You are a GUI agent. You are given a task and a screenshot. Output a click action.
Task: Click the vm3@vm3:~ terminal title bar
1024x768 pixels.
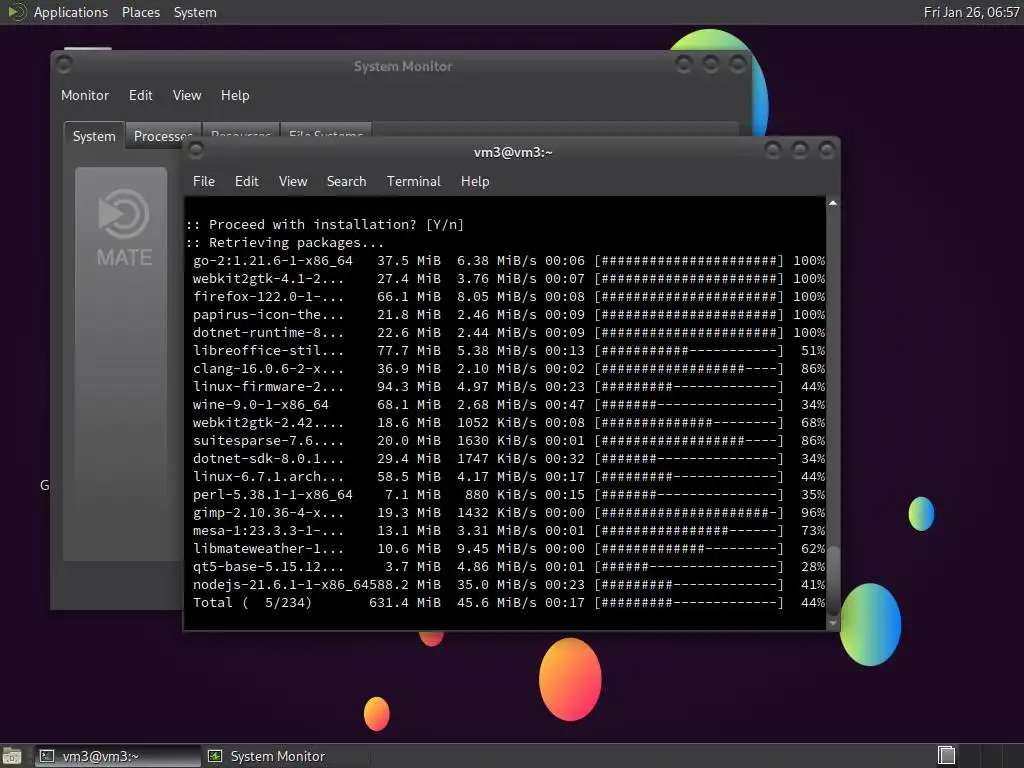click(x=513, y=152)
